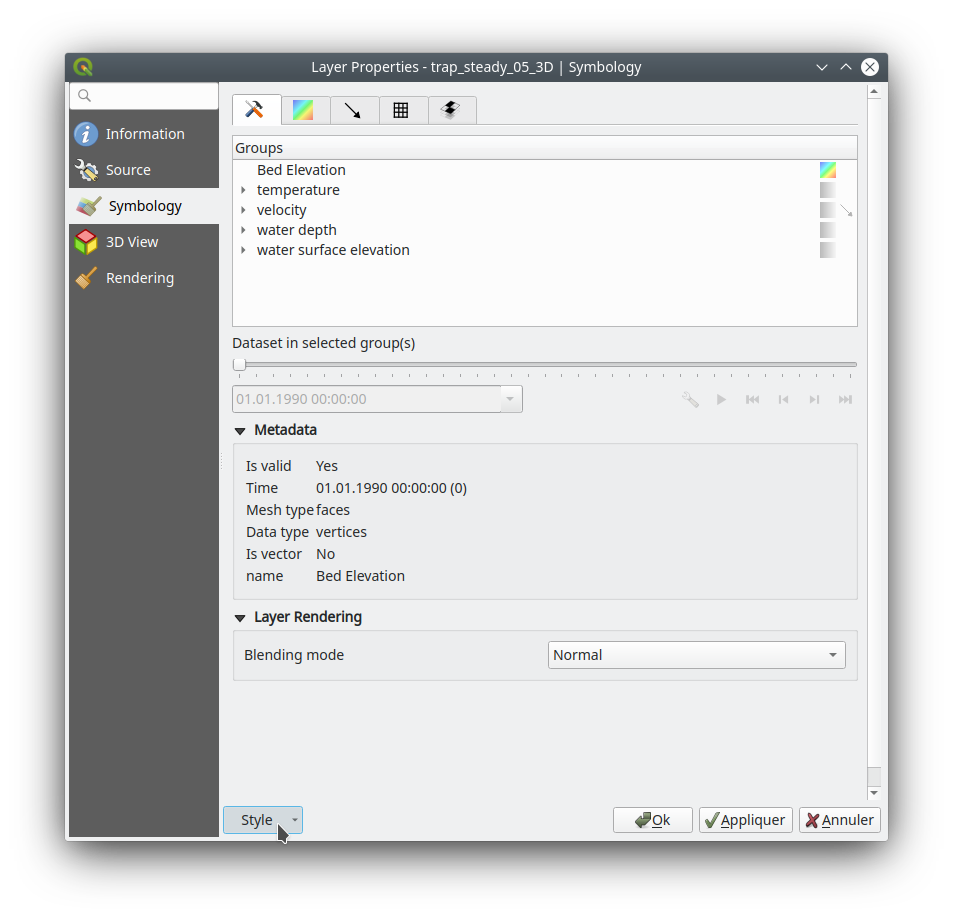Toggle velocity vector rendering arrow
The width and height of the screenshot is (953, 918).
pyautogui.click(x=846, y=210)
